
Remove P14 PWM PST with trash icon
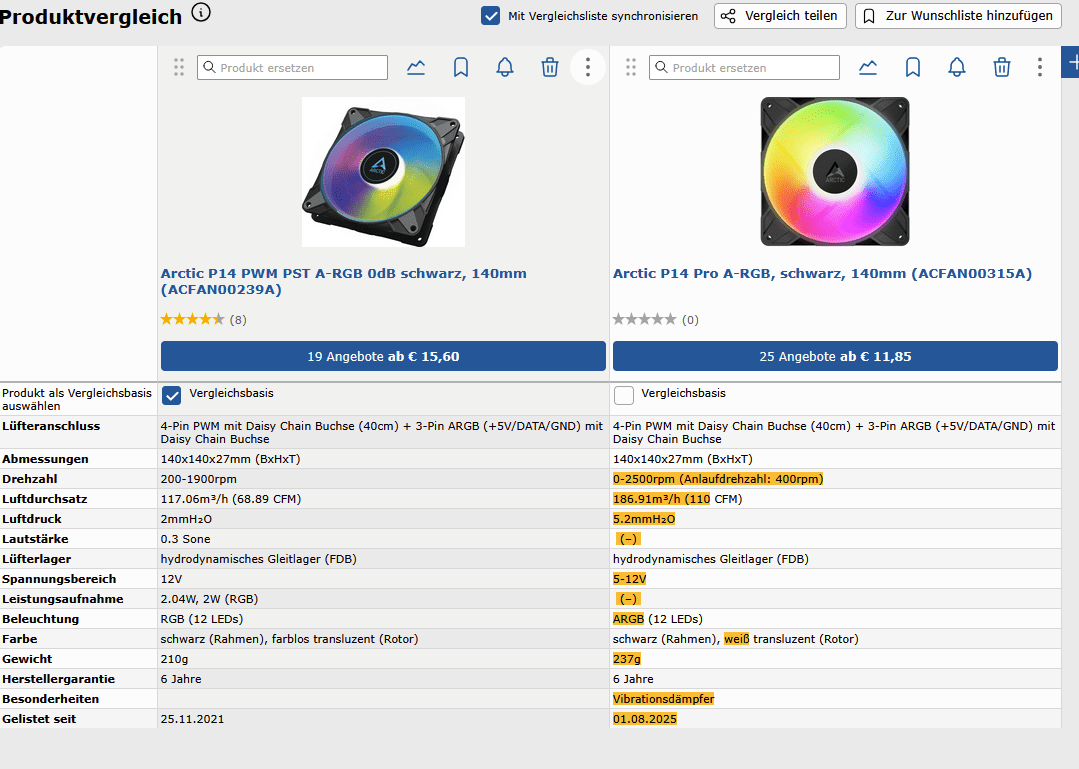(x=550, y=67)
